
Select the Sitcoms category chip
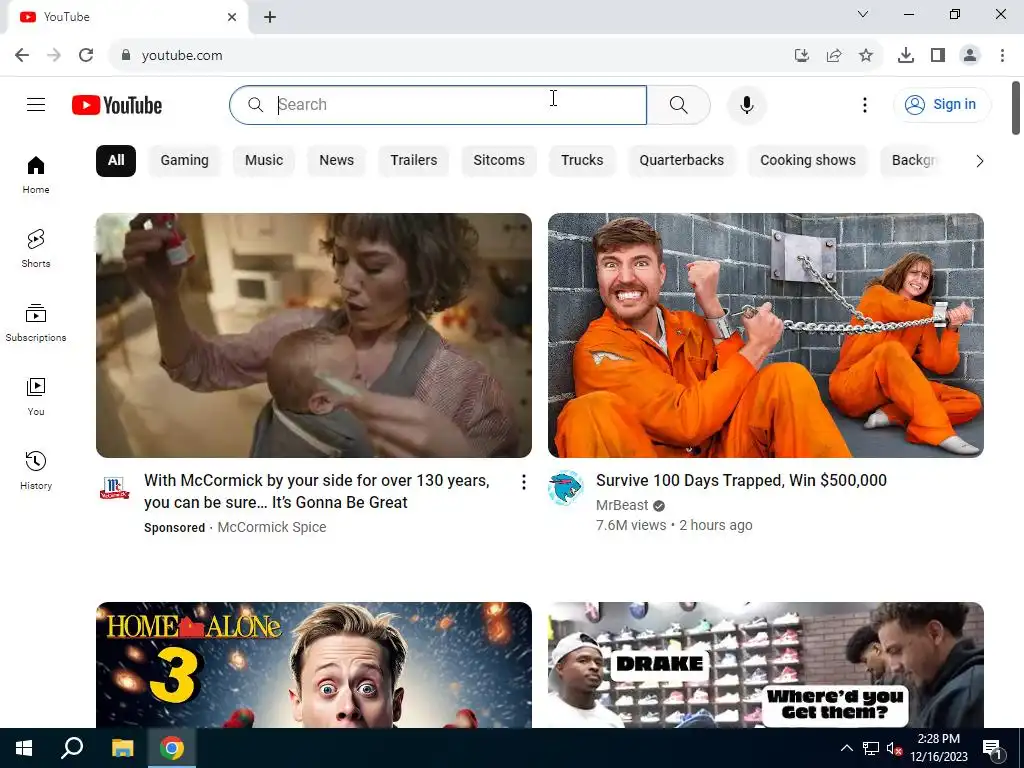click(x=499, y=161)
